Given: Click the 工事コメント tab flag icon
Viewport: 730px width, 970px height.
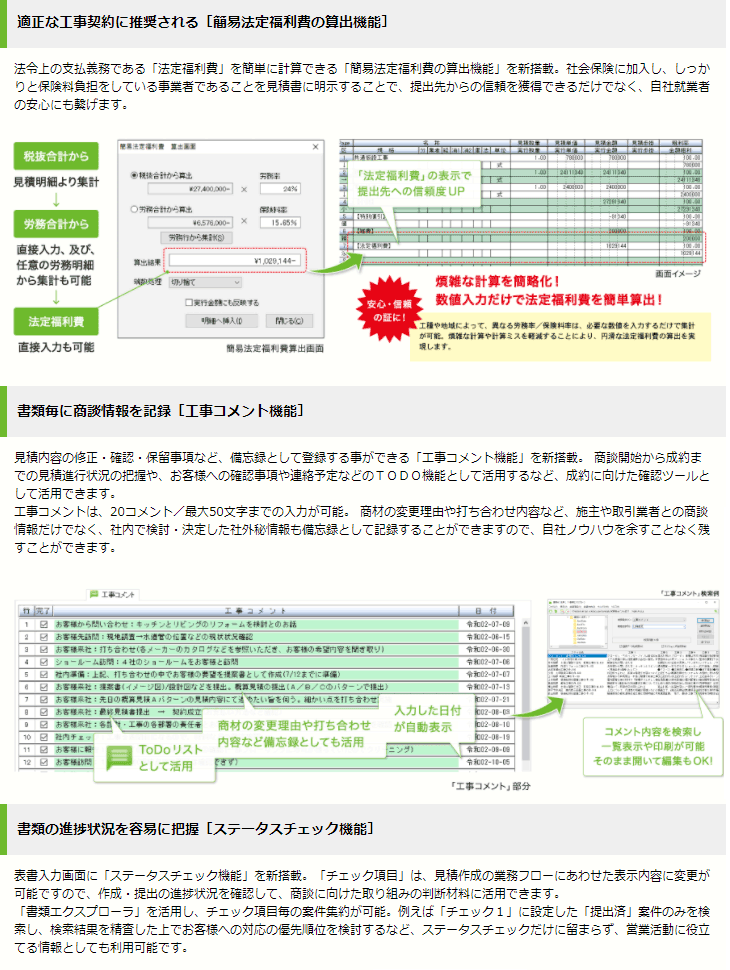Looking at the screenshot, I should coord(94,594).
